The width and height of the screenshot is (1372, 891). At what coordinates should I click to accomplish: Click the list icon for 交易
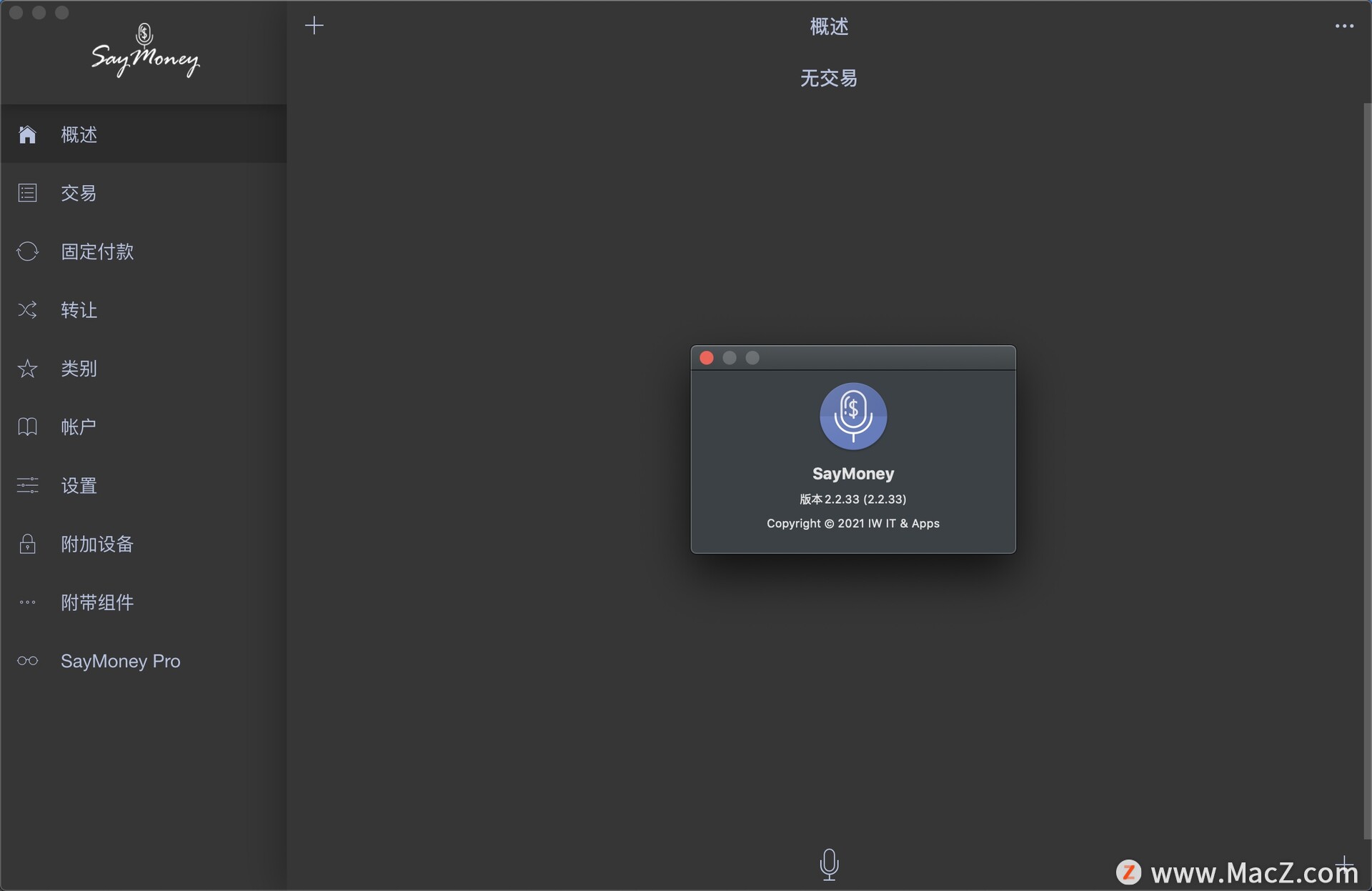27,193
